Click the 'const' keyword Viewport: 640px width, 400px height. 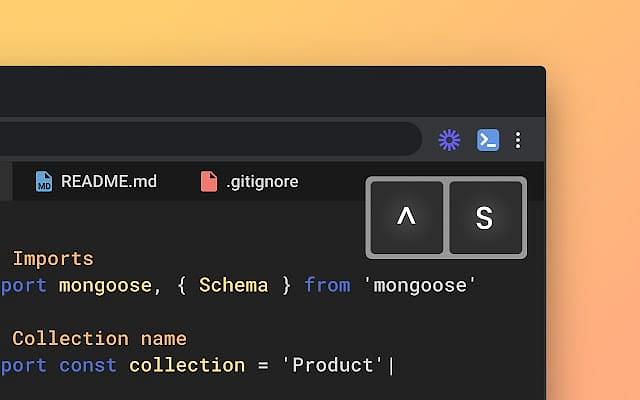[88, 365]
